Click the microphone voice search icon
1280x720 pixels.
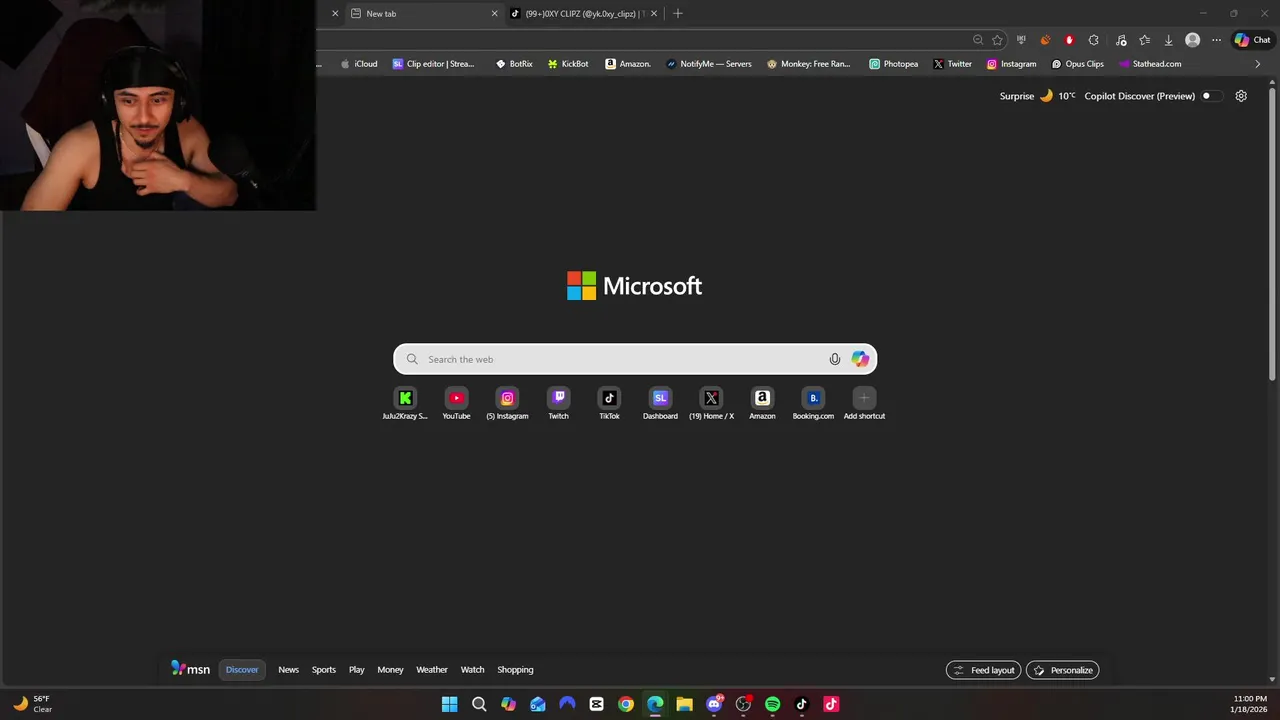pos(835,359)
